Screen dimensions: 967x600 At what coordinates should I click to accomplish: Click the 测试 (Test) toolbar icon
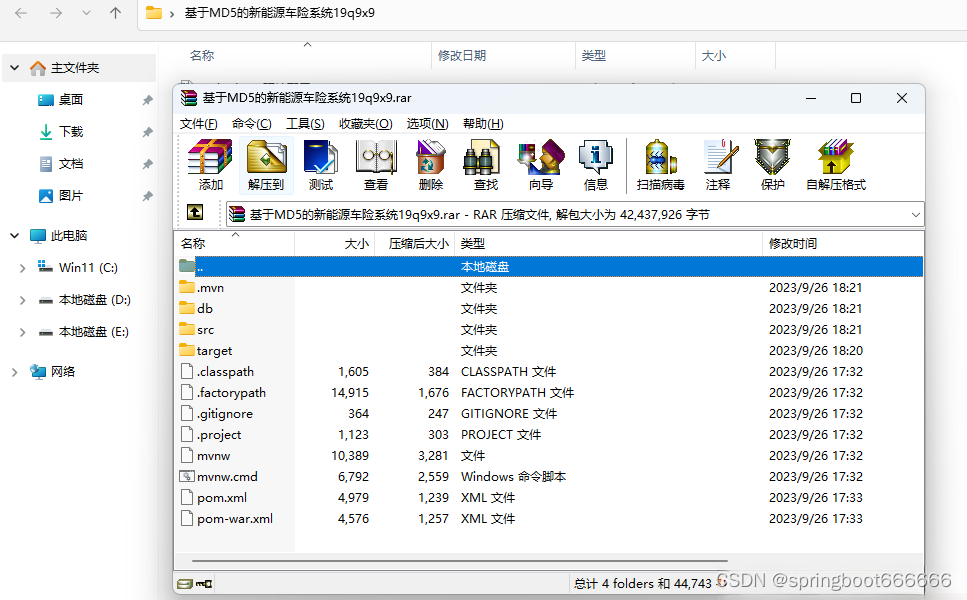coord(321,164)
